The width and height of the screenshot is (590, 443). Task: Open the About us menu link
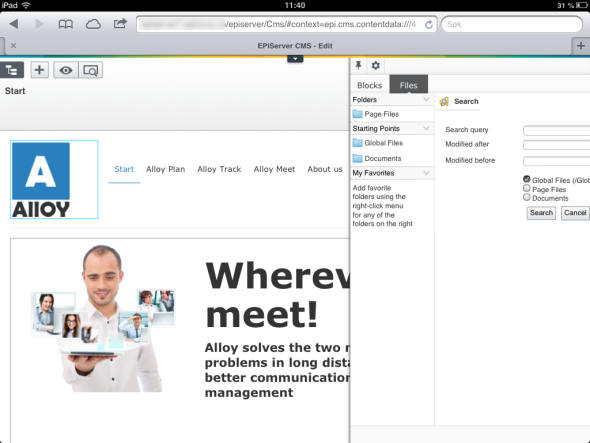325,169
